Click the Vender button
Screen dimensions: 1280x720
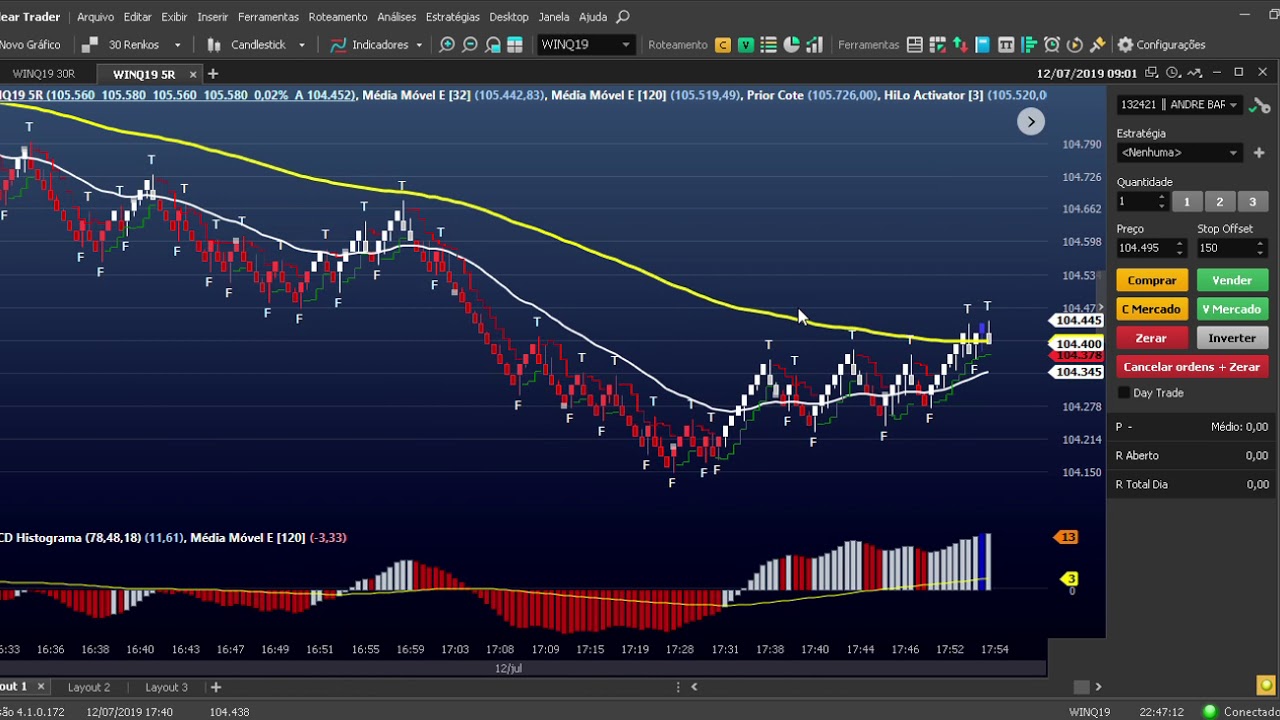tap(1232, 281)
